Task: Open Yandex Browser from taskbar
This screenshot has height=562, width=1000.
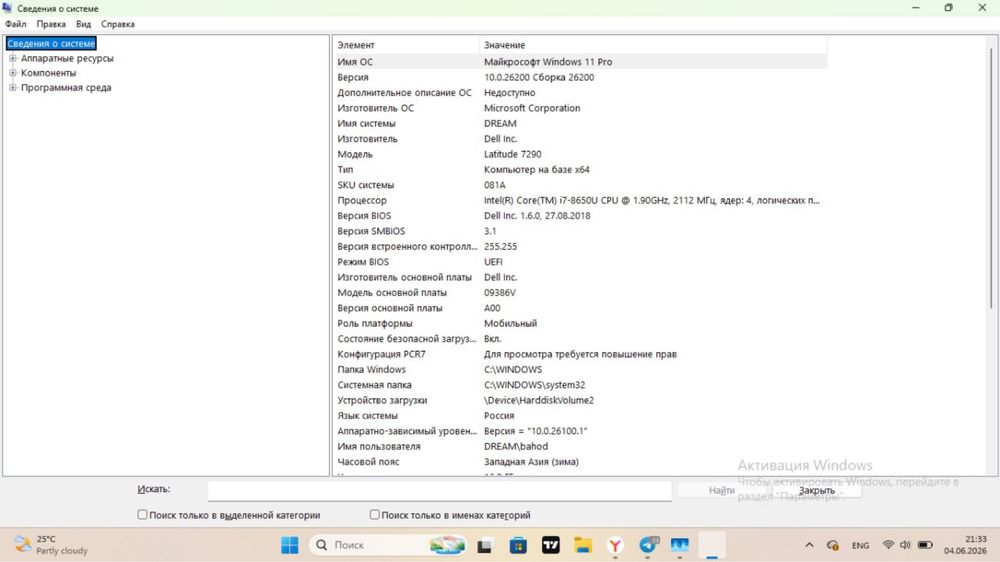Action: pos(615,545)
